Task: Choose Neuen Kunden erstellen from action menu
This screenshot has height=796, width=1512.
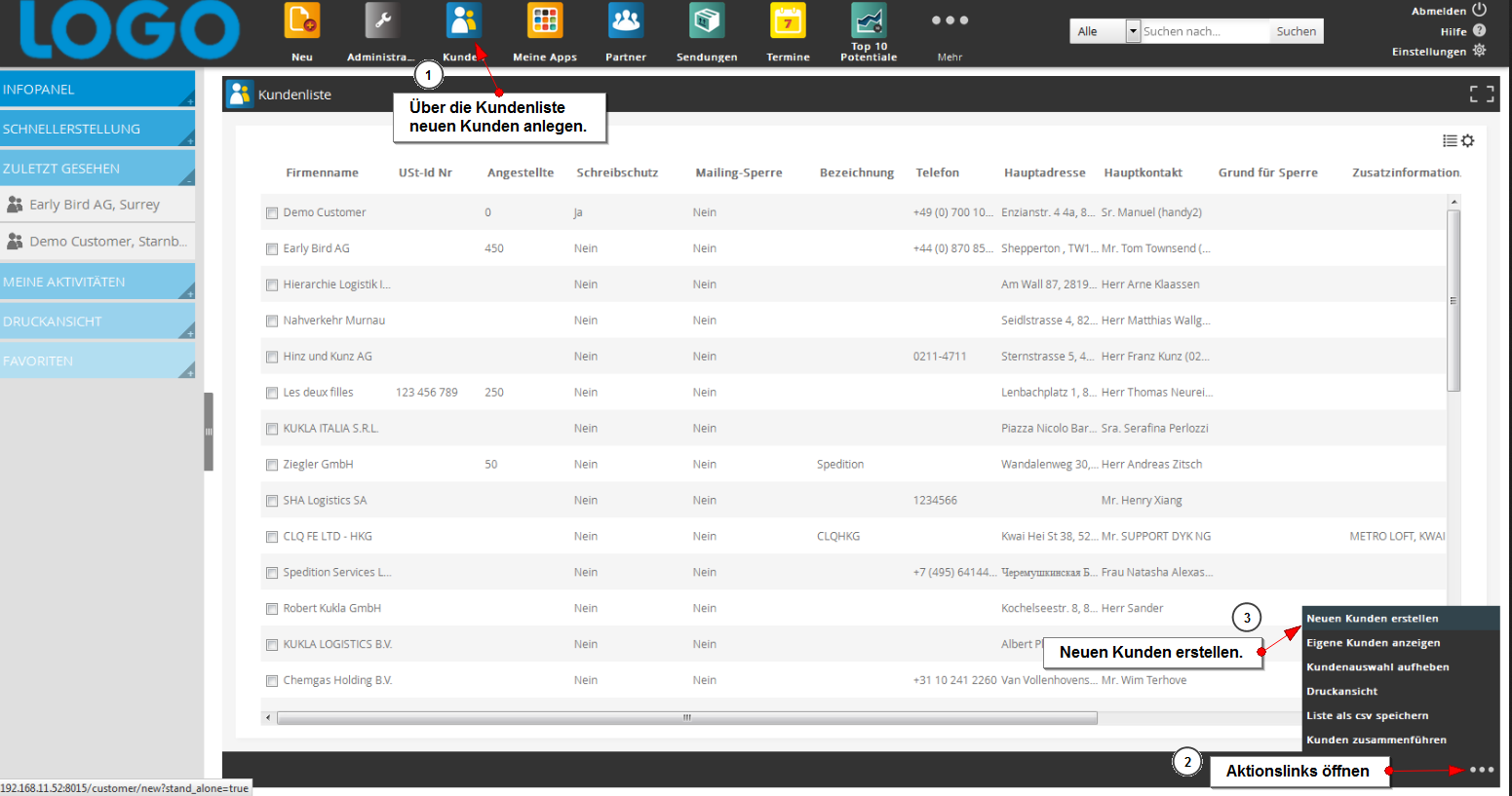Action: pos(1372,619)
